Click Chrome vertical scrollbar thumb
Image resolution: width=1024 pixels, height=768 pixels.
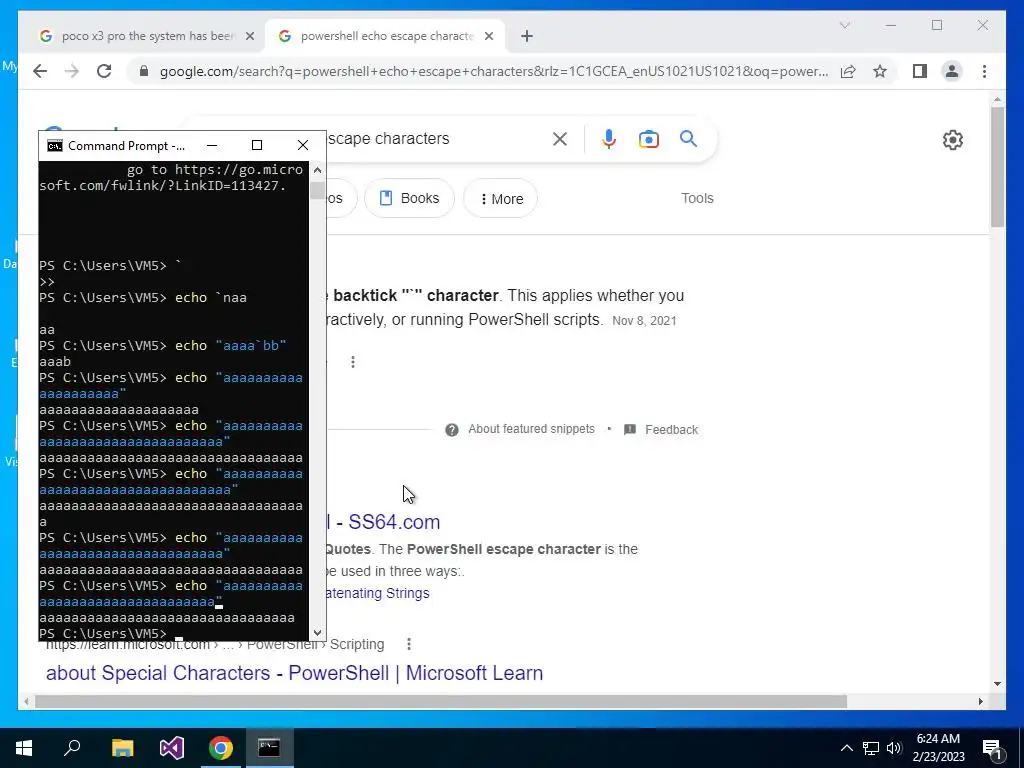[x=997, y=167]
